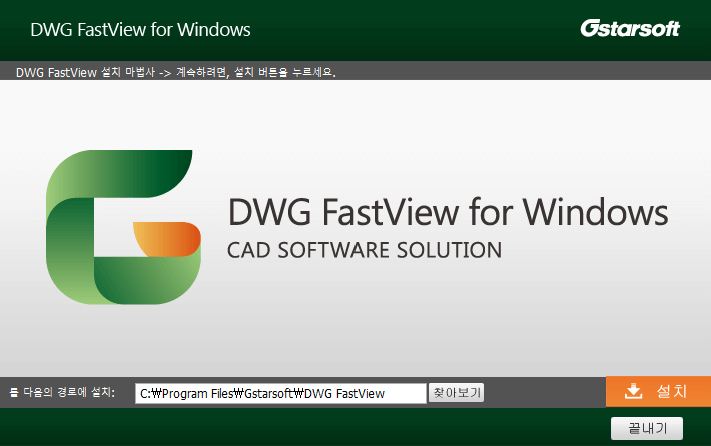Click the gray install path bar background
Image resolution: width=711 pixels, height=446 pixels.
coord(545,393)
